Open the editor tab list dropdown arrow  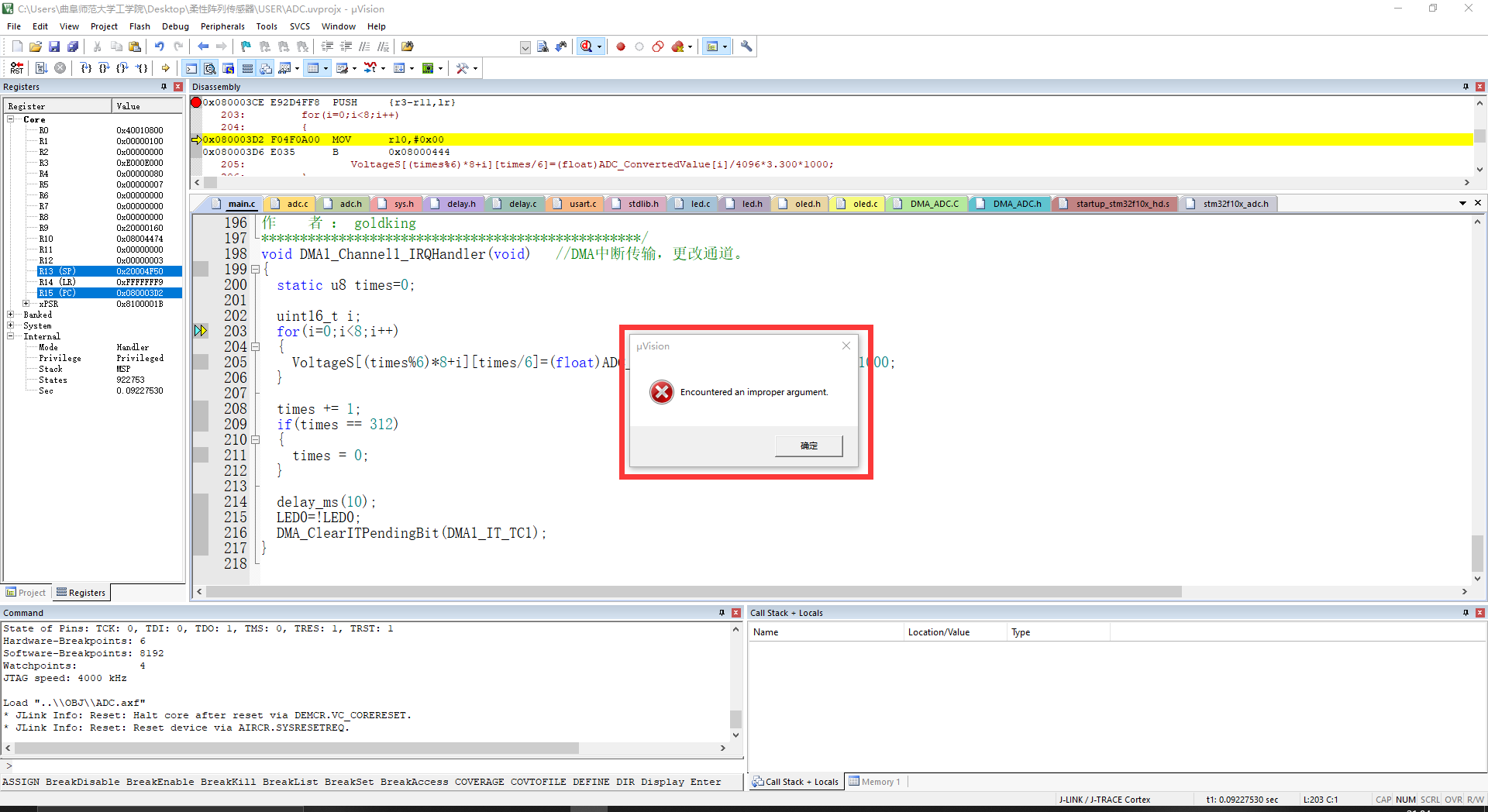(1462, 203)
